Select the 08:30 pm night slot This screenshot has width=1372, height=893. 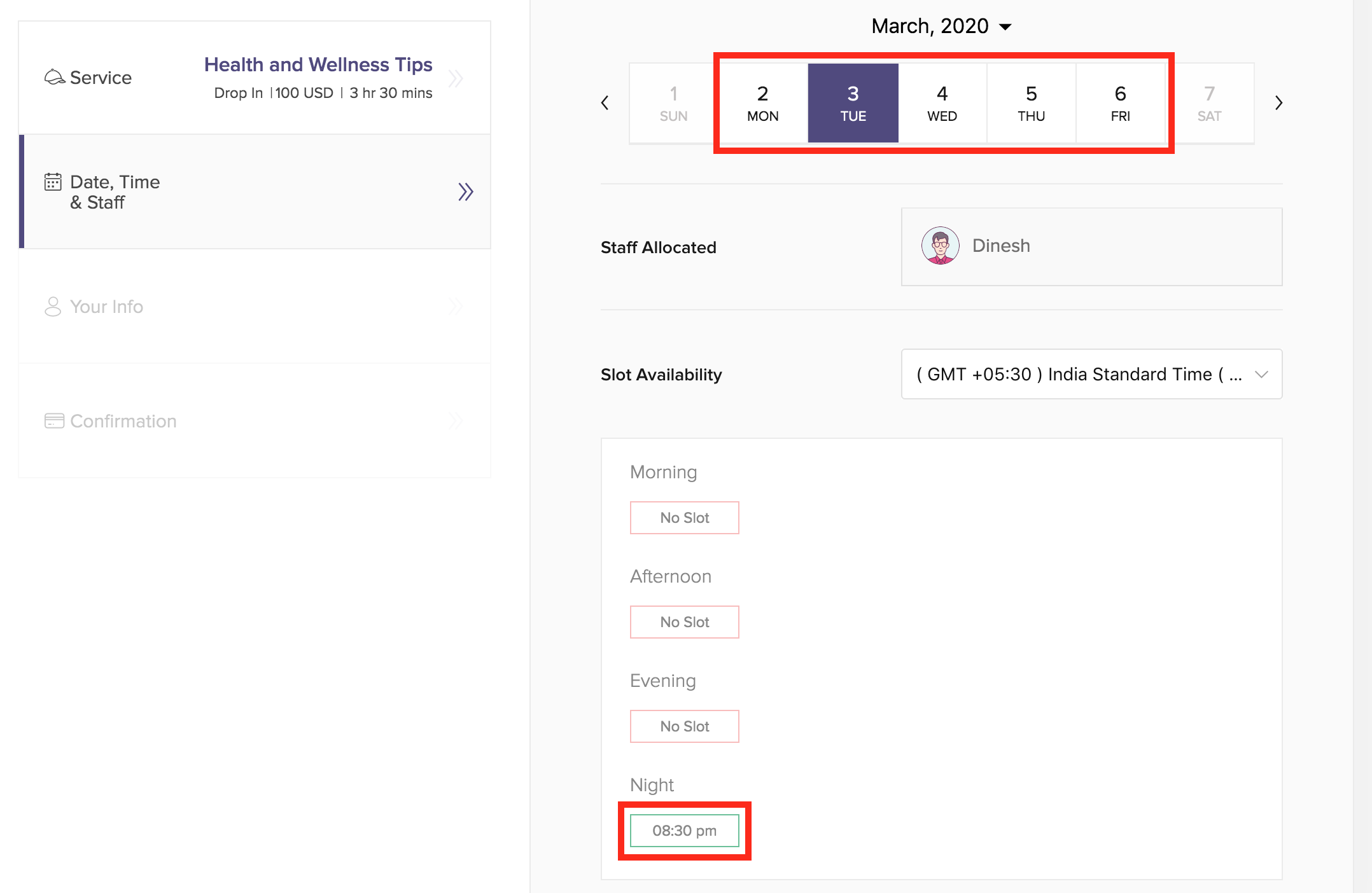tap(684, 831)
